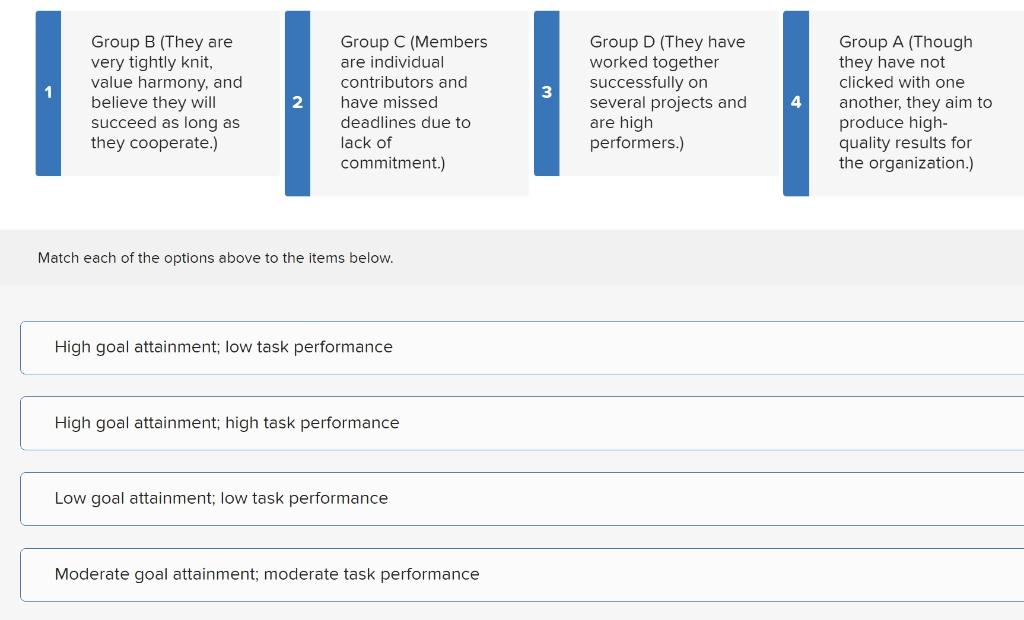This screenshot has width=1024, height=620.
Task: Click the blue number 2 handle for Group C
Action: (x=297, y=103)
